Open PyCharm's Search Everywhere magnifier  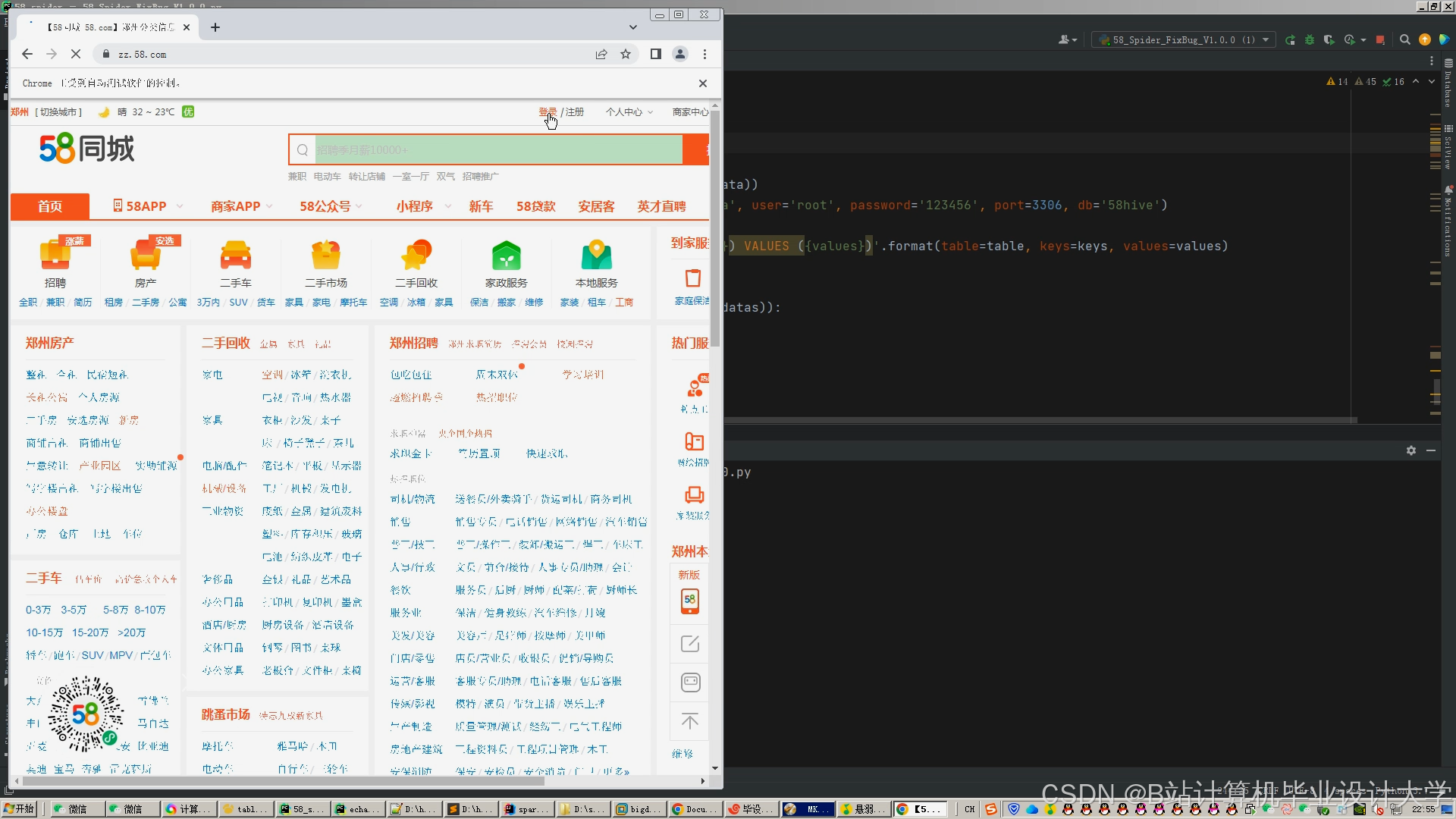tap(1404, 40)
